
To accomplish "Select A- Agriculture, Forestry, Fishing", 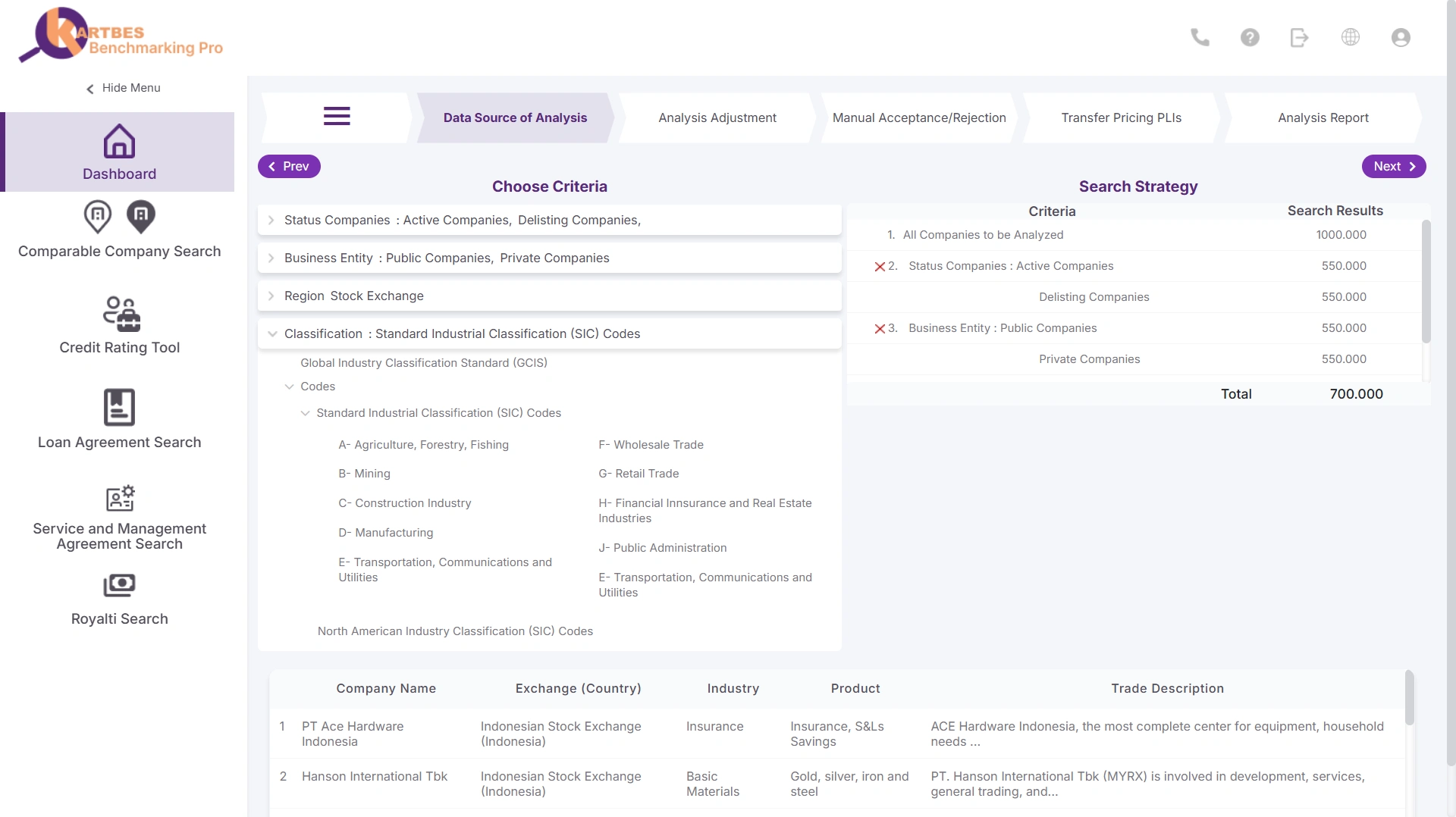I will [x=423, y=445].
